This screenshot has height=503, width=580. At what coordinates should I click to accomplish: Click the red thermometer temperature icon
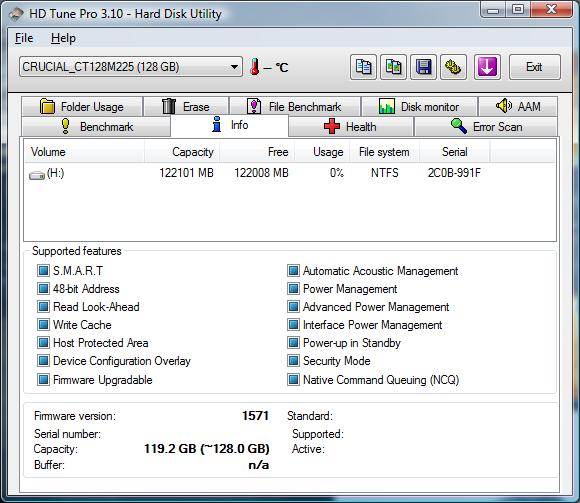coord(254,67)
